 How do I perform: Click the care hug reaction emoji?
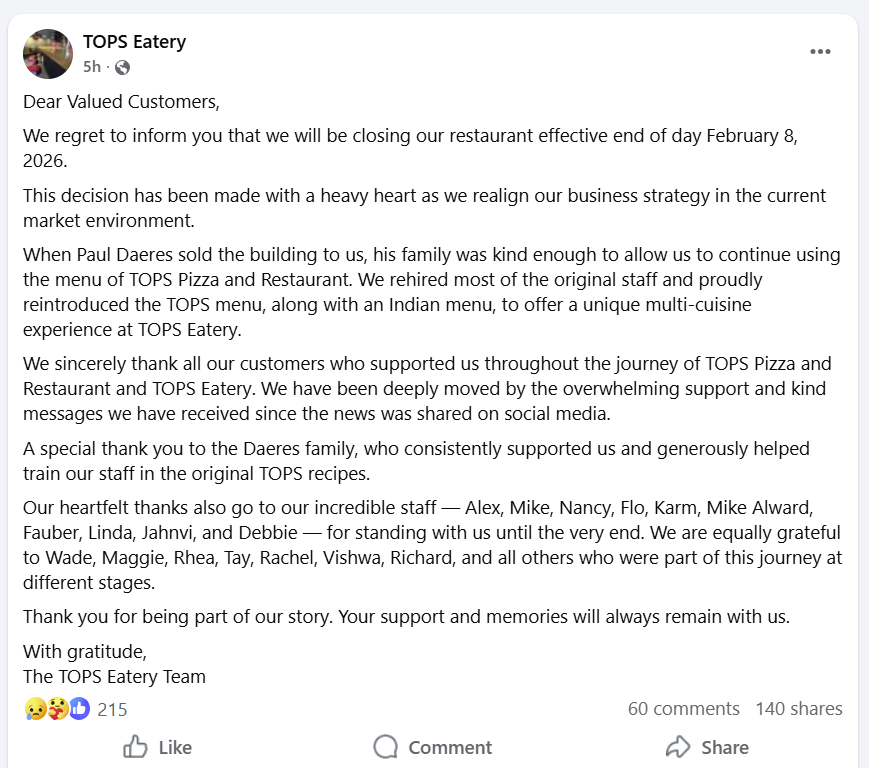(57, 709)
